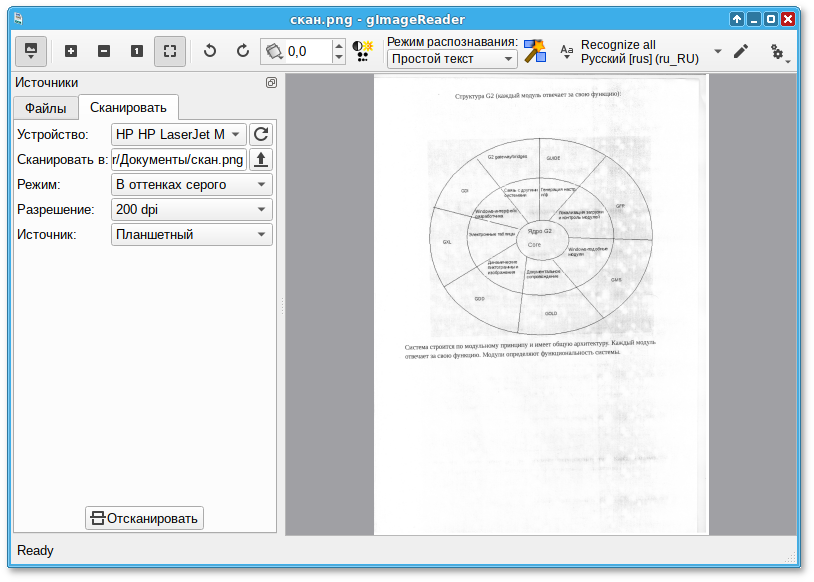The height and width of the screenshot is (582, 814).
Task: Switch to the Файлы tab
Action: 46,108
